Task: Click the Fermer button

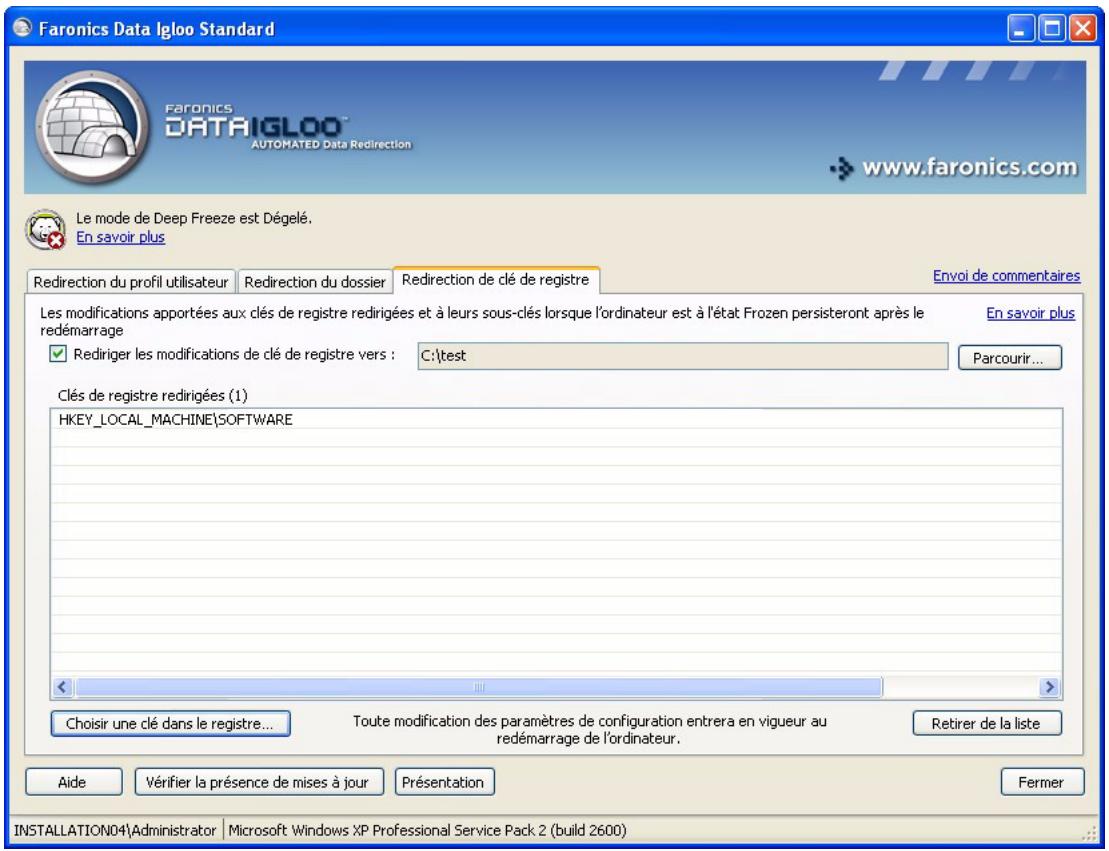Action: [x=1042, y=782]
